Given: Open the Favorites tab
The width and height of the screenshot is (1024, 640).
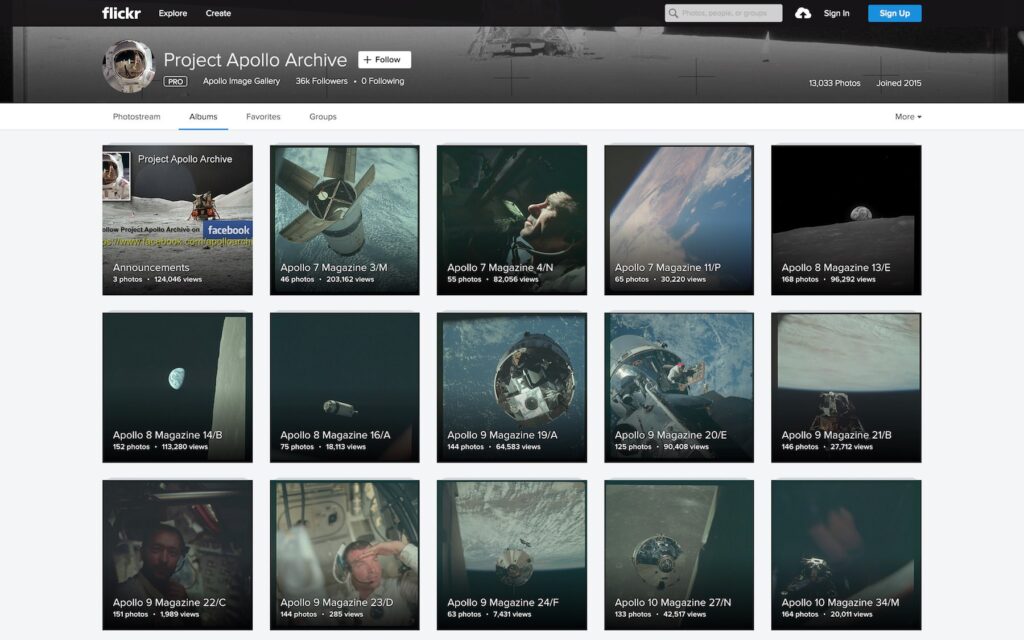Looking at the screenshot, I should pyautogui.click(x=263, y=116).
